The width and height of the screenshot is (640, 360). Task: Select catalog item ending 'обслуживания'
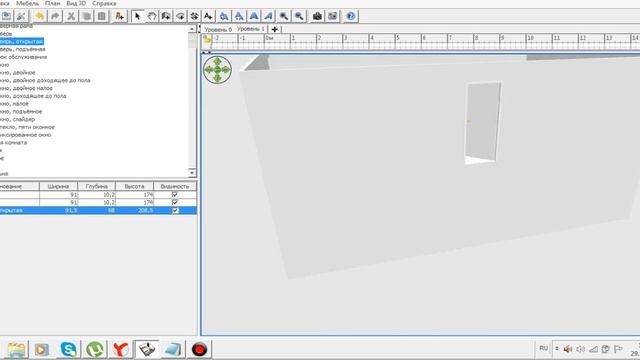(x=23, y=57)
